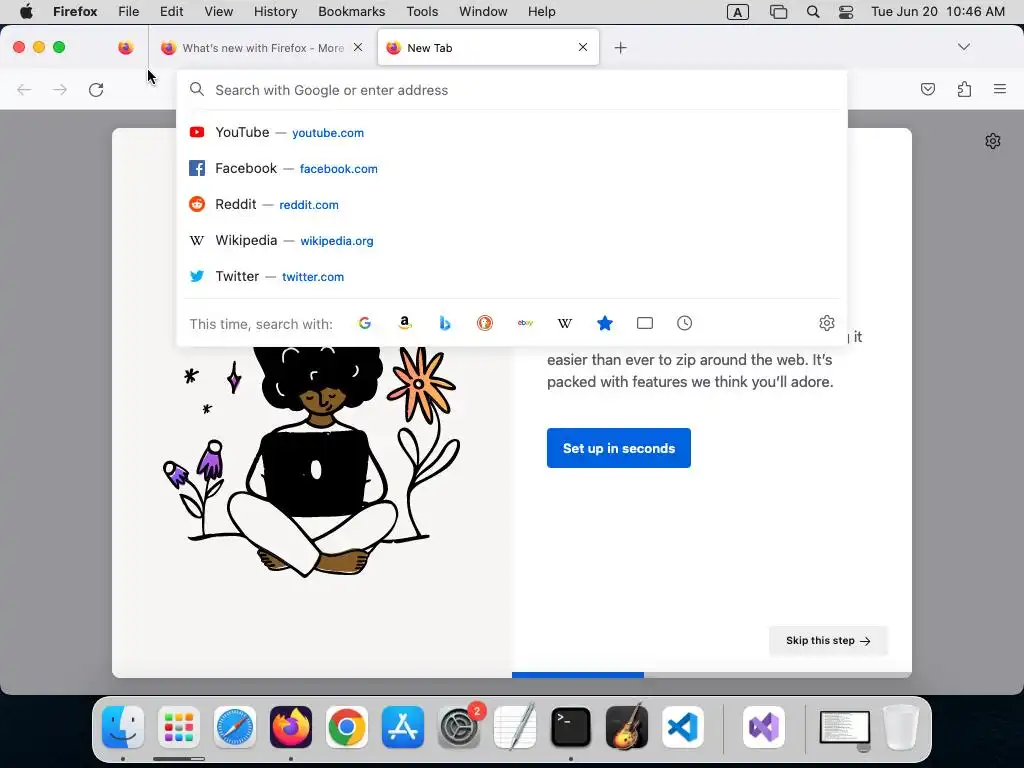Search this time with eBay icon
Screen dimensions: 1024x768
tap(525, 323)
